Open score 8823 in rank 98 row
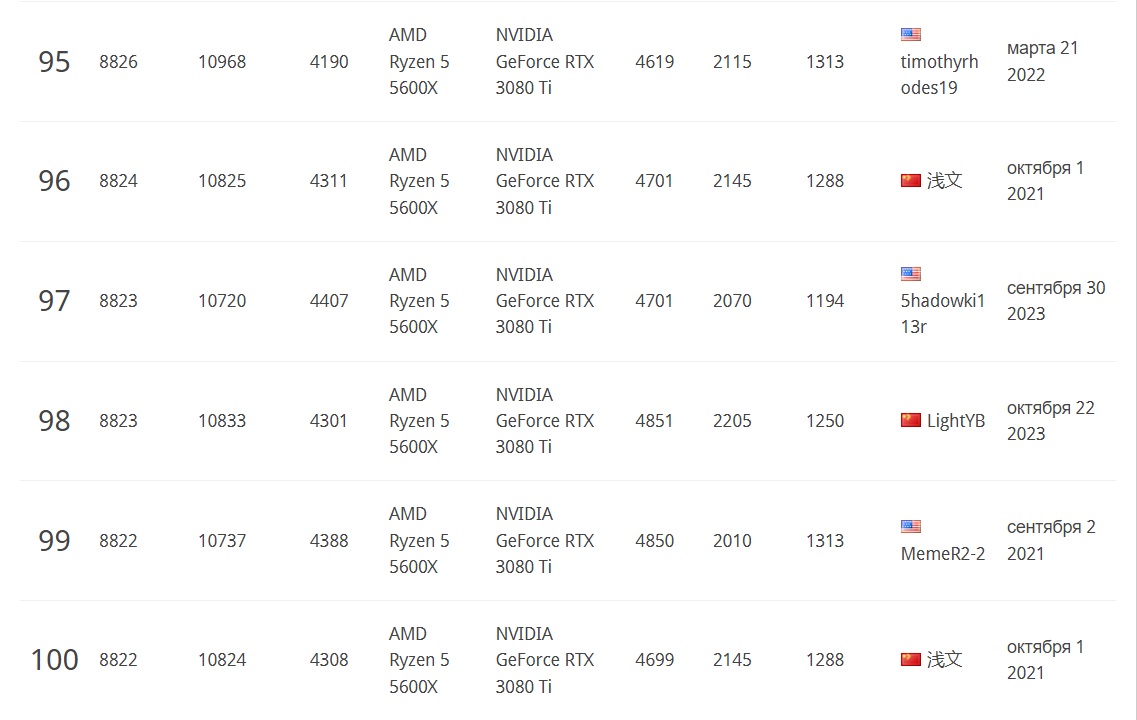 click(x=118, y=421)
